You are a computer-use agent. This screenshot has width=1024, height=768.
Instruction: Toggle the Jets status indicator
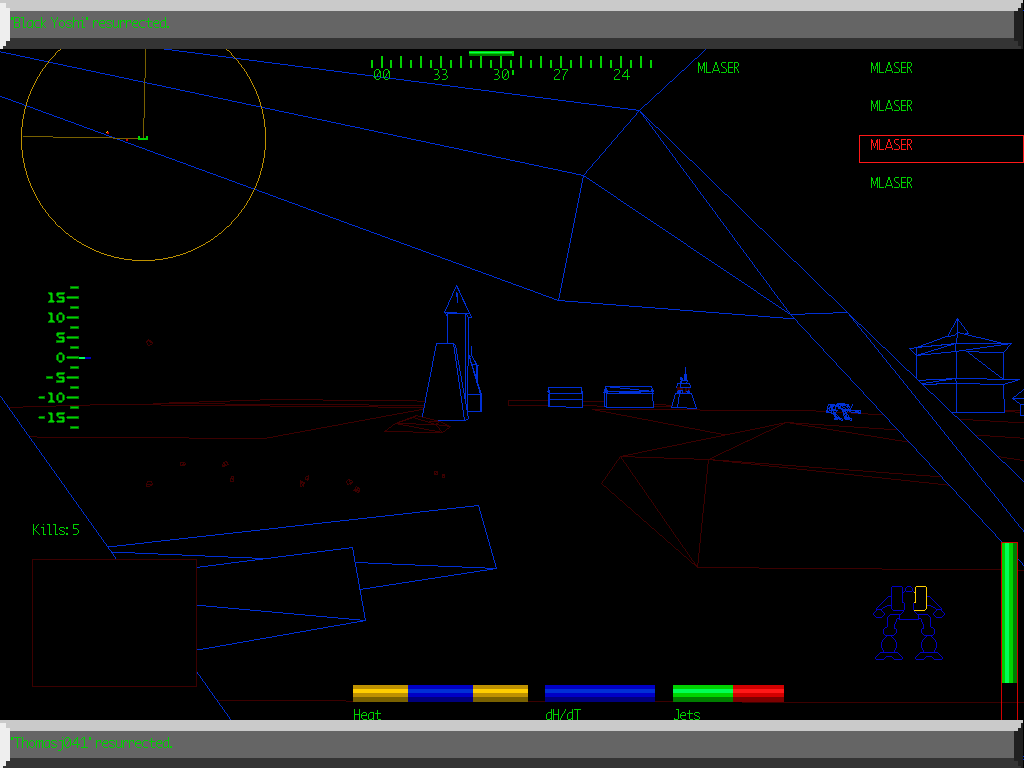728,691
